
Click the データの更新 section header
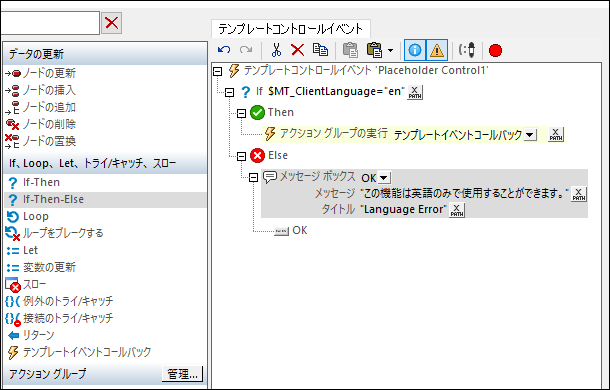[105, 54]
